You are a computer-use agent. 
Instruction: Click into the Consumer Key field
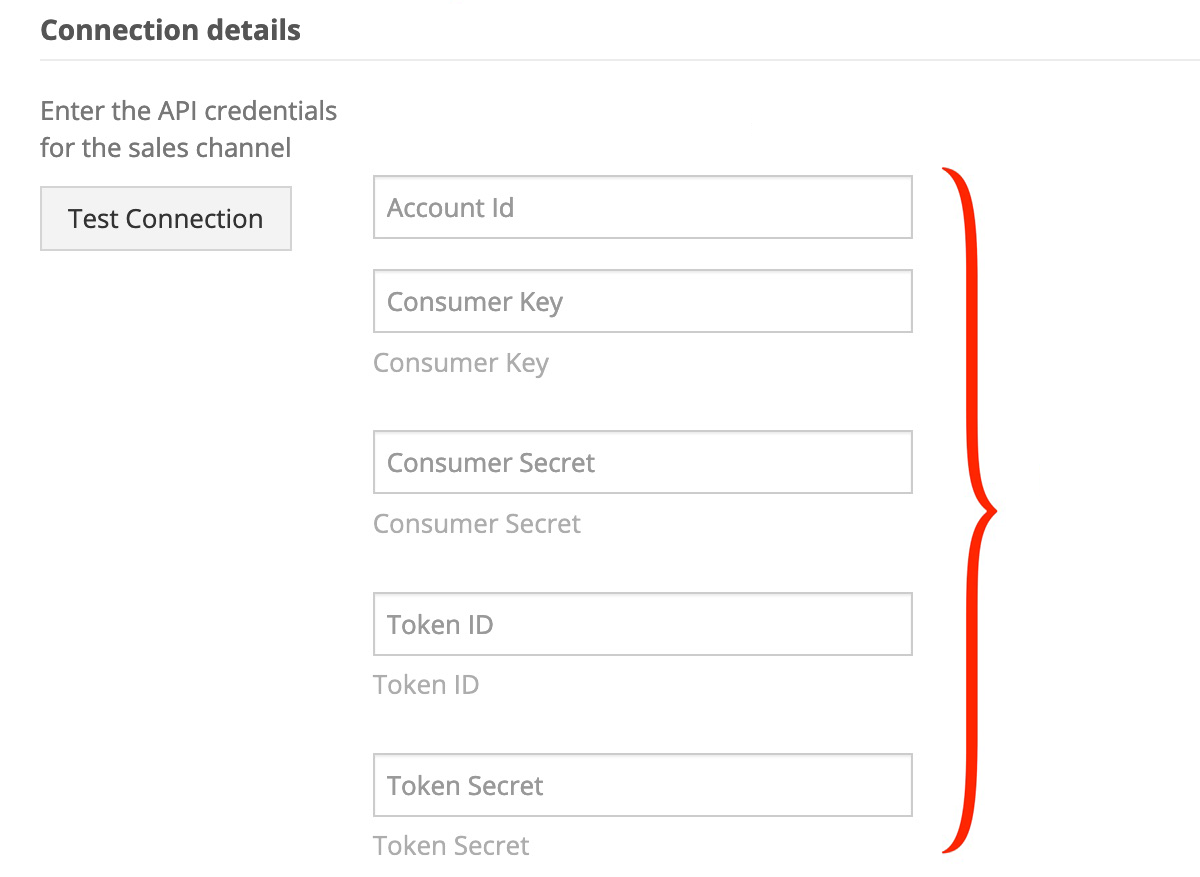(642, 301)
